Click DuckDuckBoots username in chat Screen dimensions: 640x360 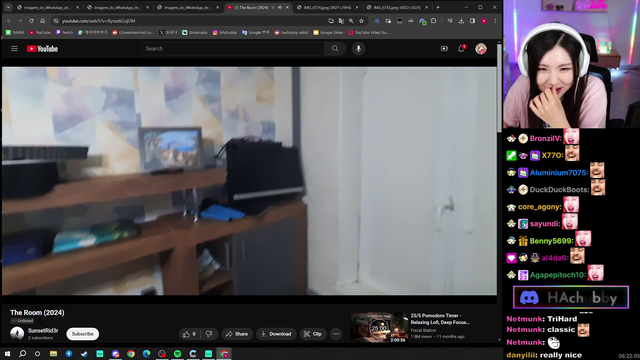[560, 190]
